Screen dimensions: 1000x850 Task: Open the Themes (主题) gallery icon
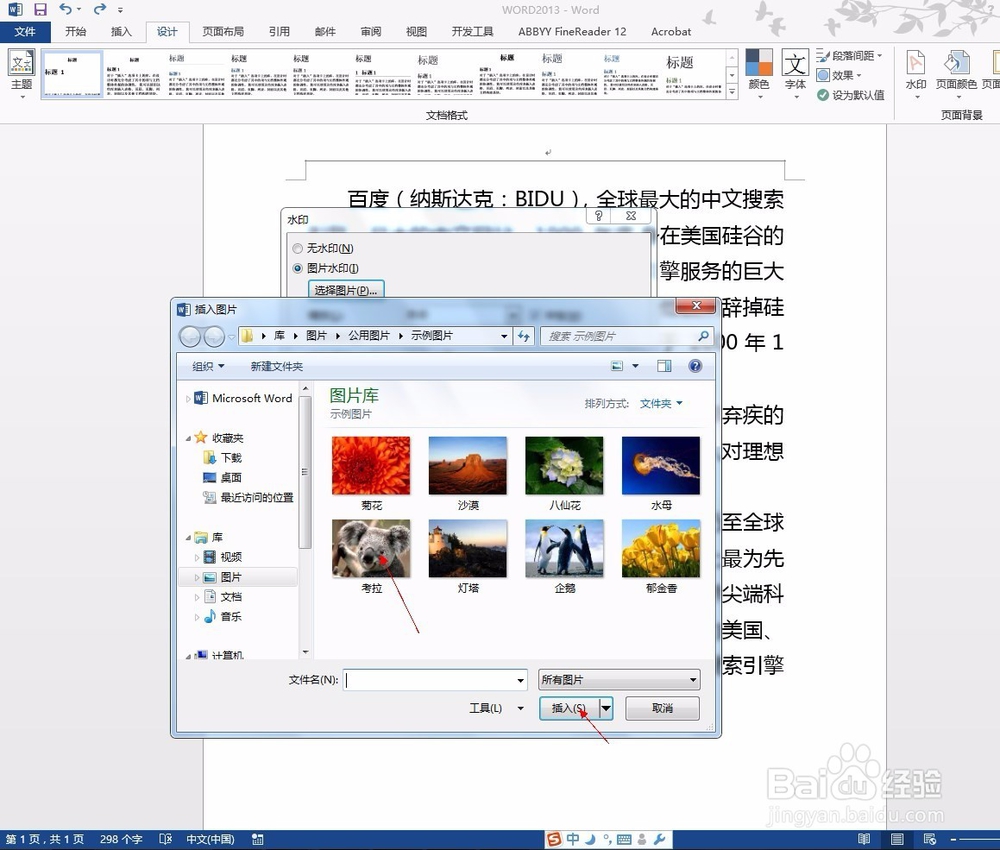click(21, 73)
